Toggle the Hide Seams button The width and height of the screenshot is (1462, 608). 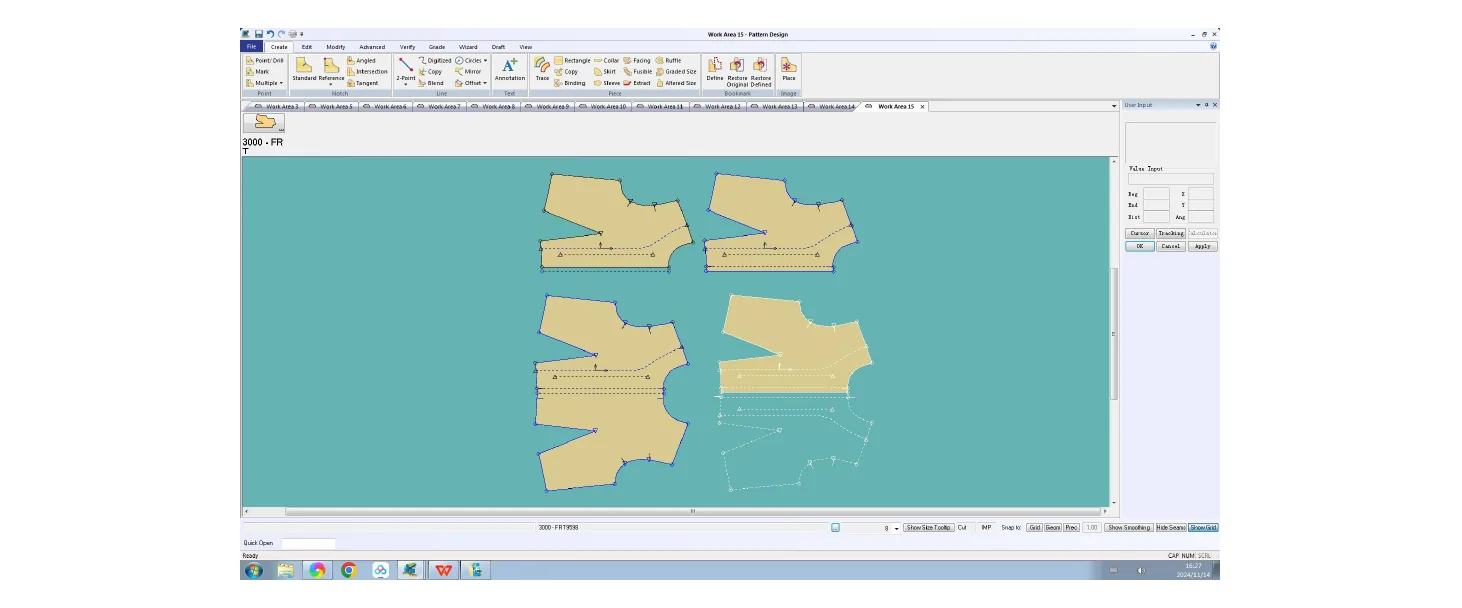[1171, 527]
